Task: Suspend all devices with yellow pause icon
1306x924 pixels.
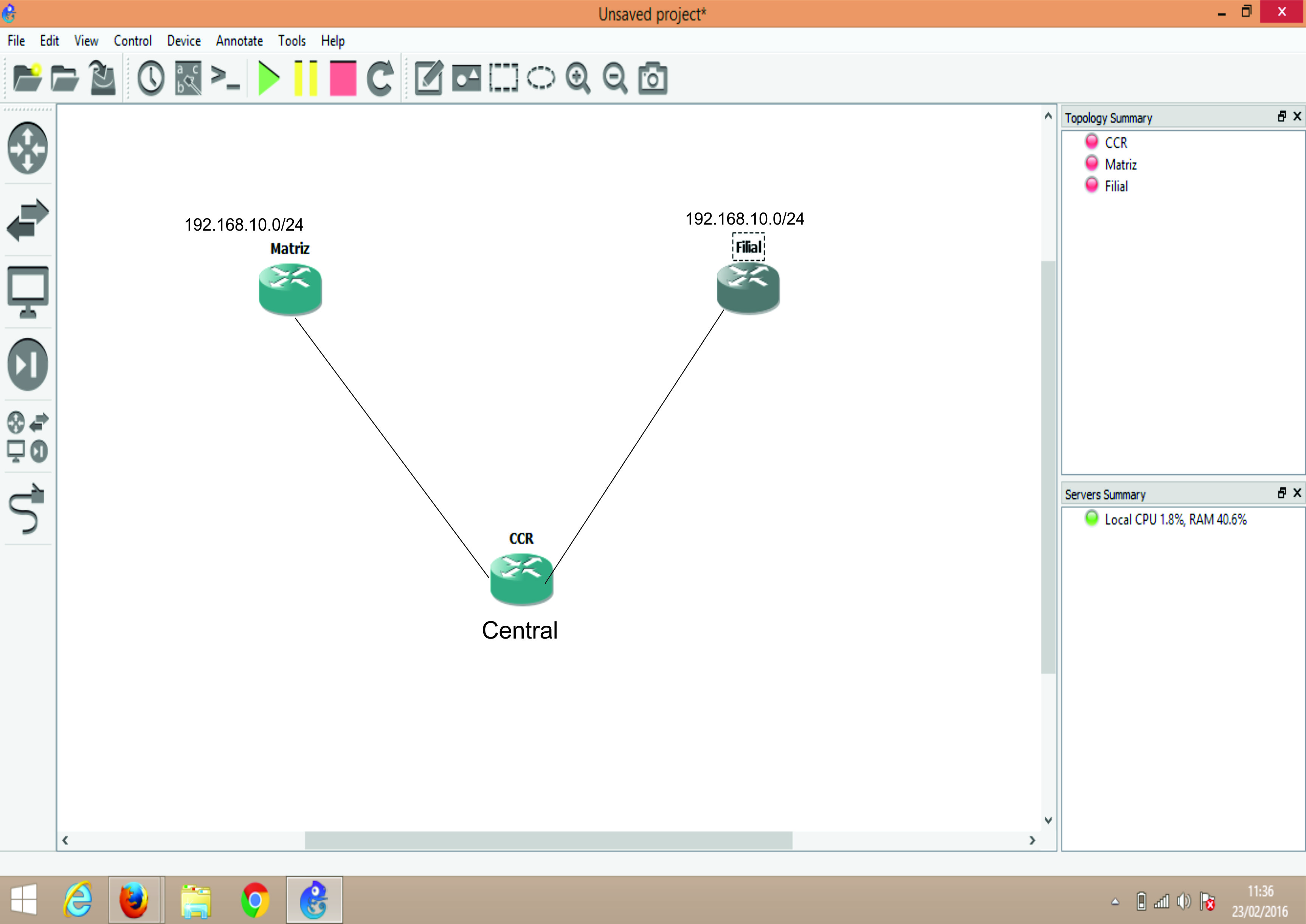Action: pyautogui.click(x=306, y=78)
